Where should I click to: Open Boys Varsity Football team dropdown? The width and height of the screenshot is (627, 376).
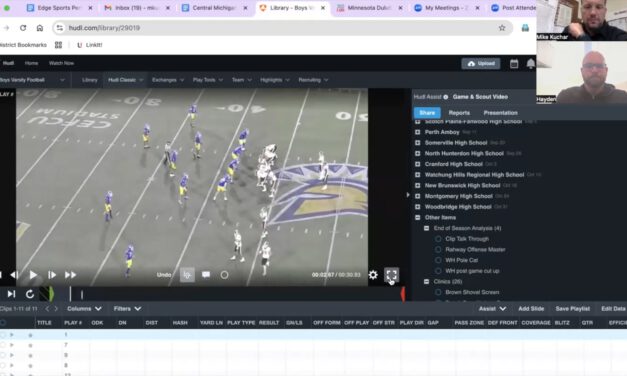pyautogui.click(x=32, y=80)
